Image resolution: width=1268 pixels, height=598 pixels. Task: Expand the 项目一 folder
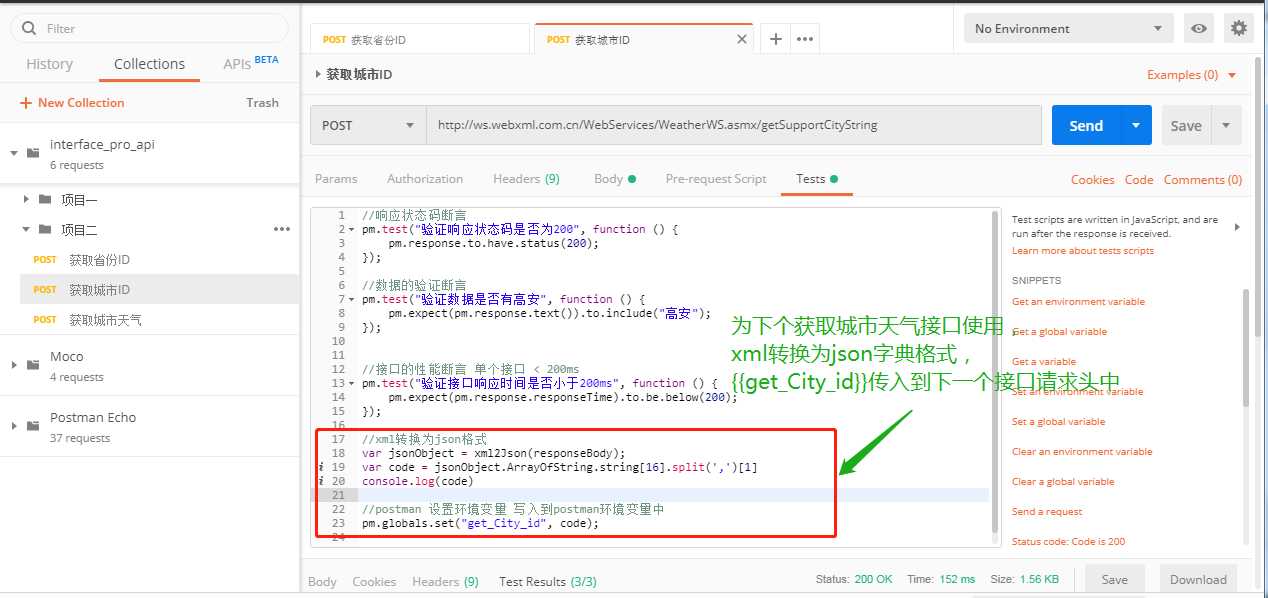coord(26,199)
